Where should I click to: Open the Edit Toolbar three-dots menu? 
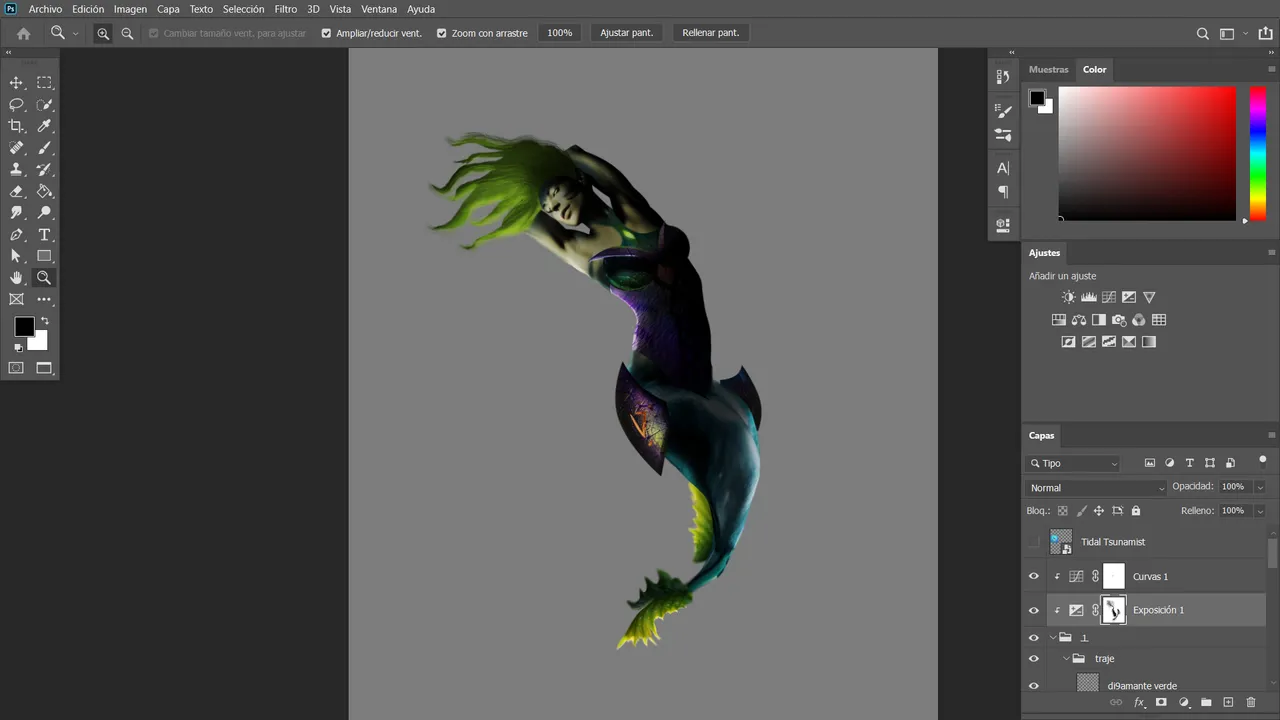(x=44, y=299)
